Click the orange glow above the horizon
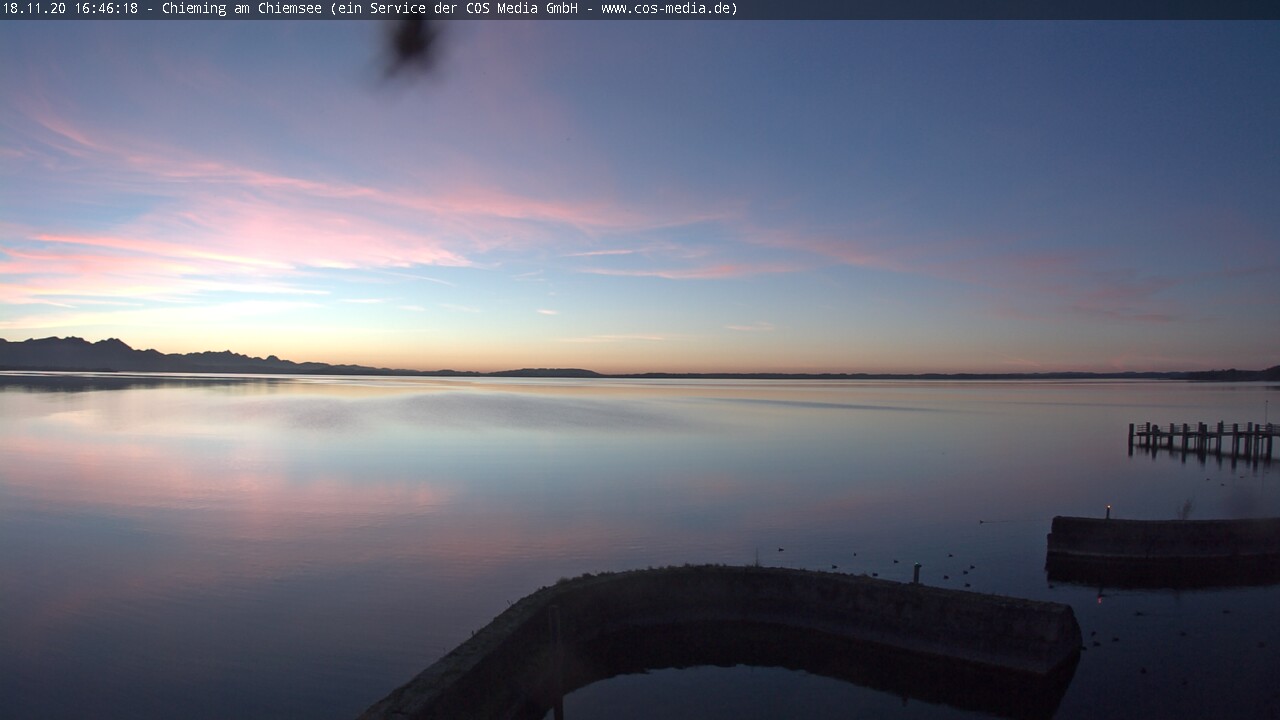This screenshot has height=720, width=1280. pyautogui.click(x=640, y=355)
